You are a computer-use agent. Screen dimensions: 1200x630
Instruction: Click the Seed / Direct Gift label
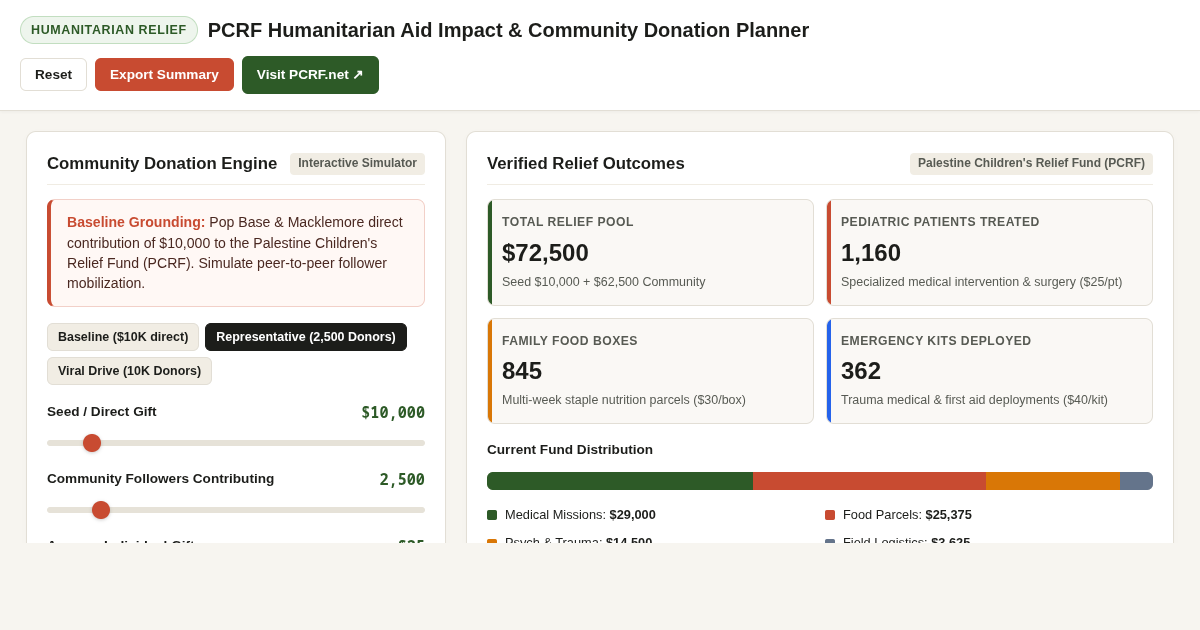point(102,412)
